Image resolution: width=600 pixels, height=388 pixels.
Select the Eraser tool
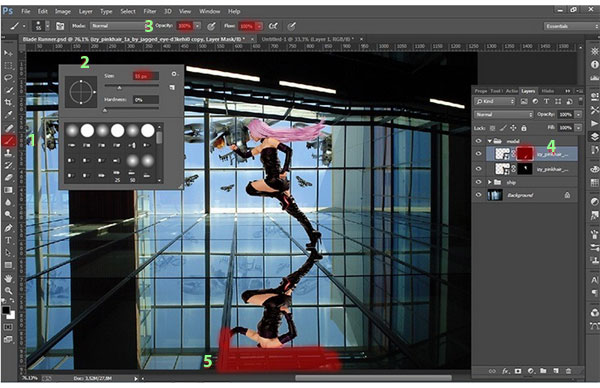tap(8, 178)
